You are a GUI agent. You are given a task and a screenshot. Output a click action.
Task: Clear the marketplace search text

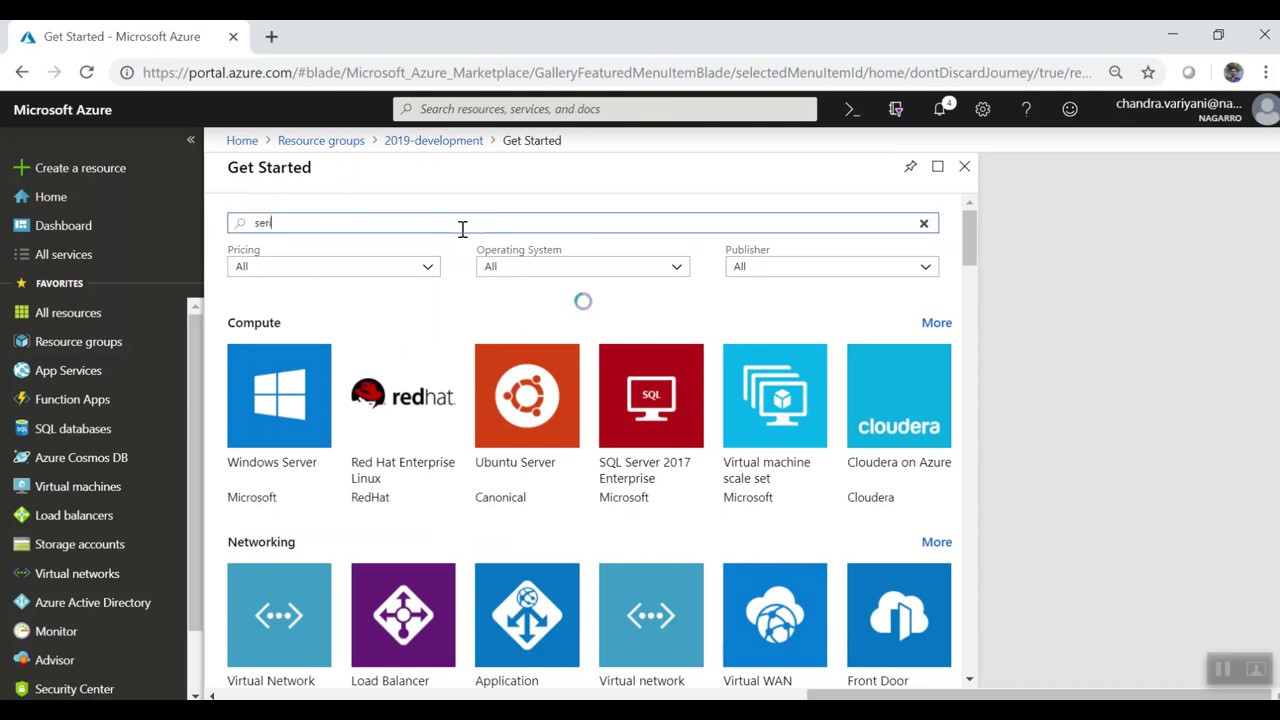pos(924,223)
